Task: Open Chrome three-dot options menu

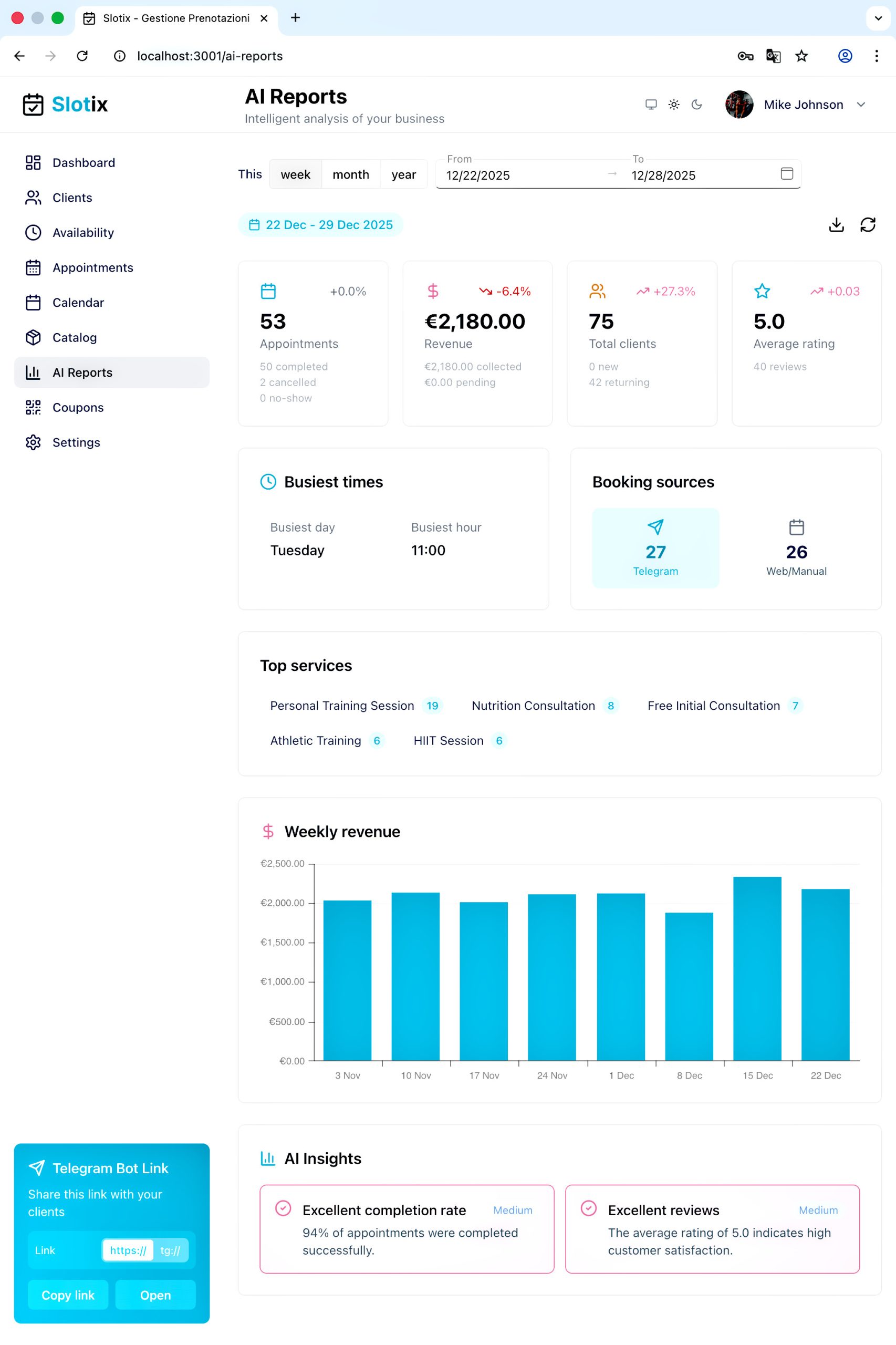Action: point(876,56)
